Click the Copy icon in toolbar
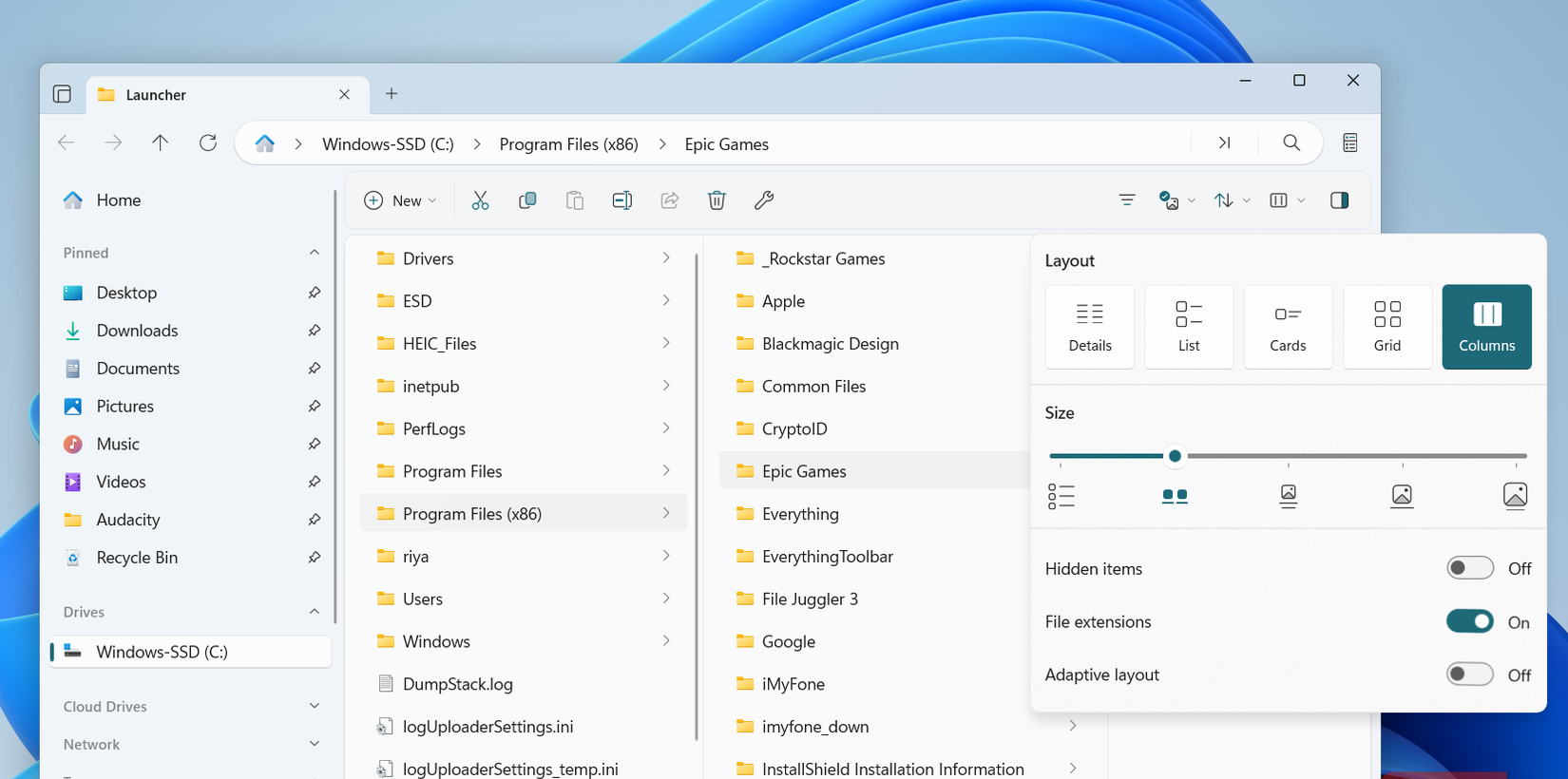Viewport: 1568px width, 779px height. tap(527, 200)
